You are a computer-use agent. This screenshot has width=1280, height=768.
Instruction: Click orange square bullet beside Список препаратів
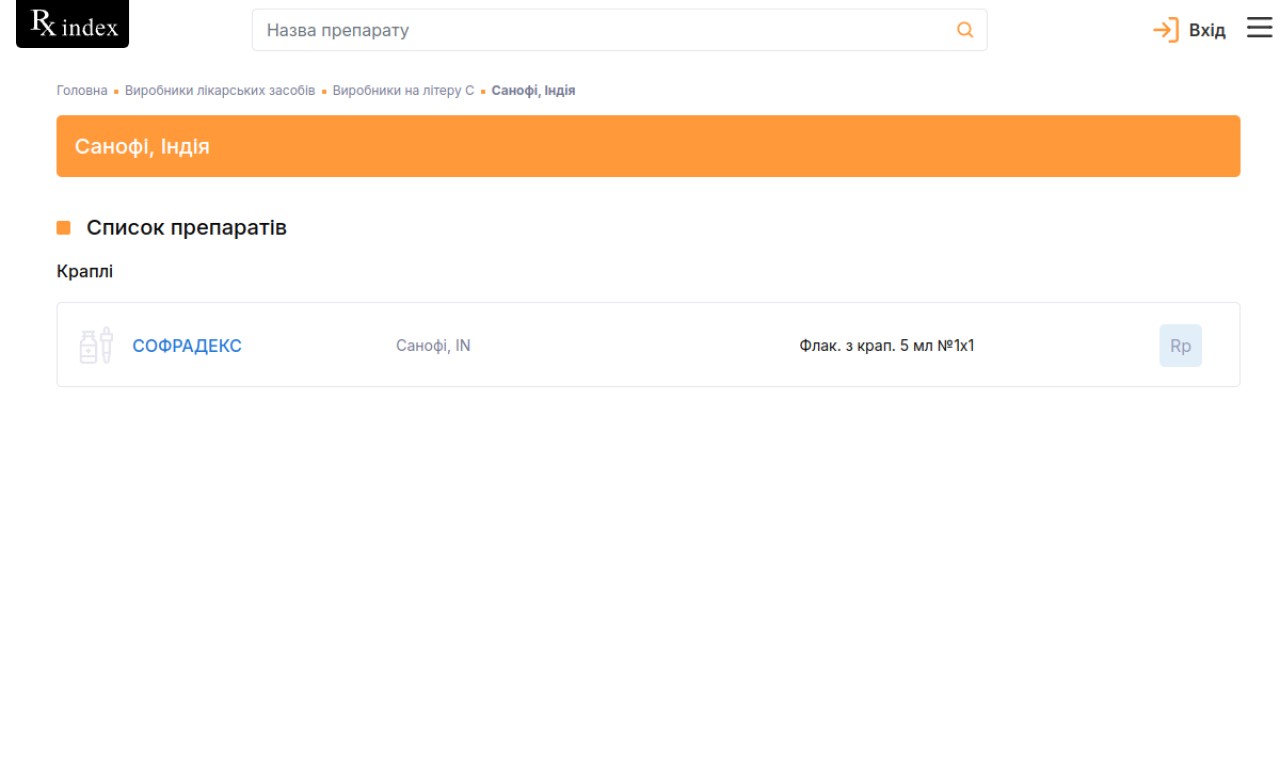pos(64,228)
